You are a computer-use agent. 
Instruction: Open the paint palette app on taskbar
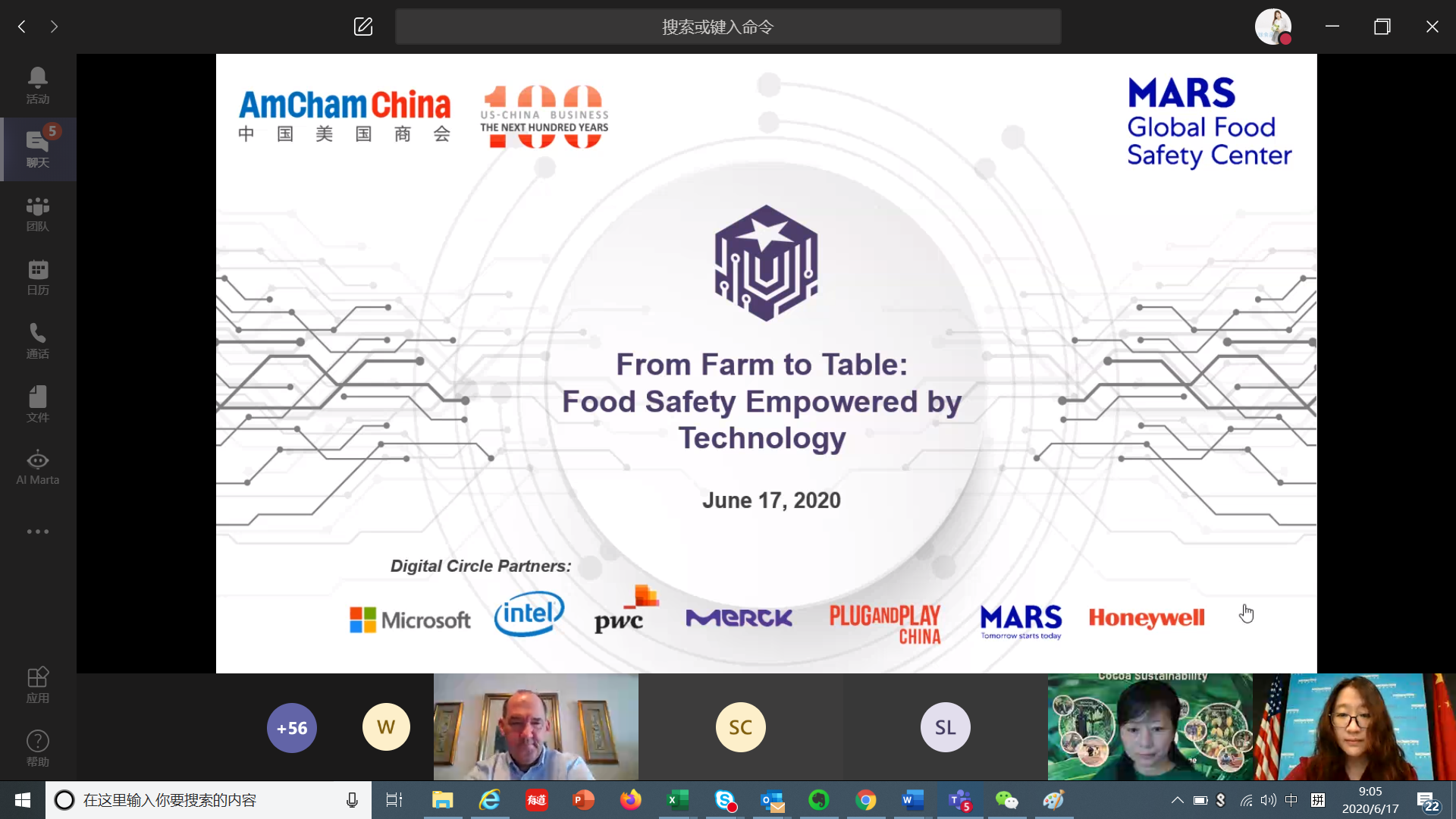1054,800
